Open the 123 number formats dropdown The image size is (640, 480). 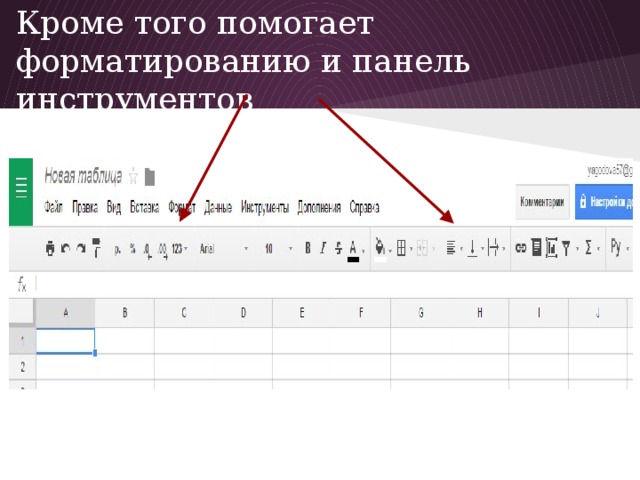[179, 249]
